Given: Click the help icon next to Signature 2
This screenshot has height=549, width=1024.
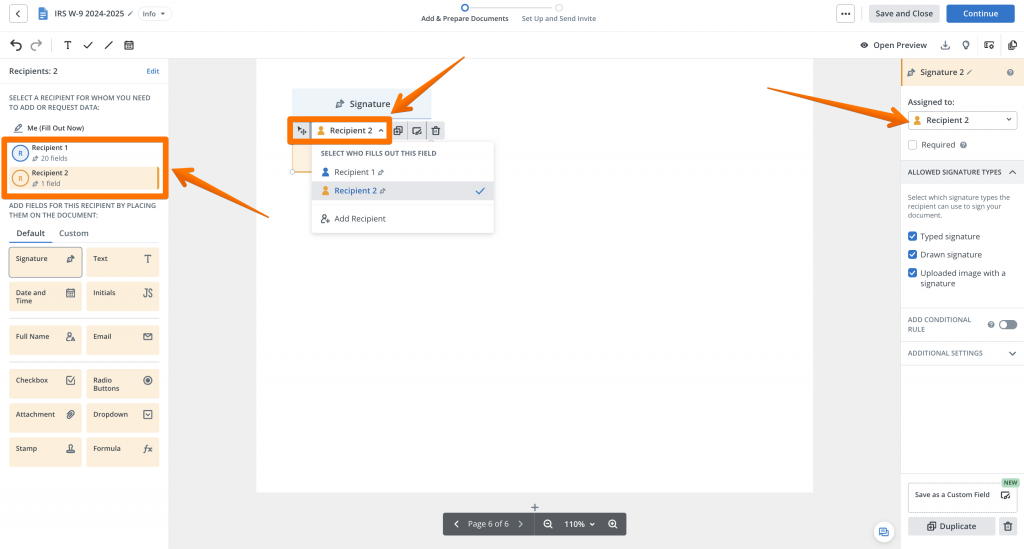Looking at the screenshot, I should click(1010, 72).
